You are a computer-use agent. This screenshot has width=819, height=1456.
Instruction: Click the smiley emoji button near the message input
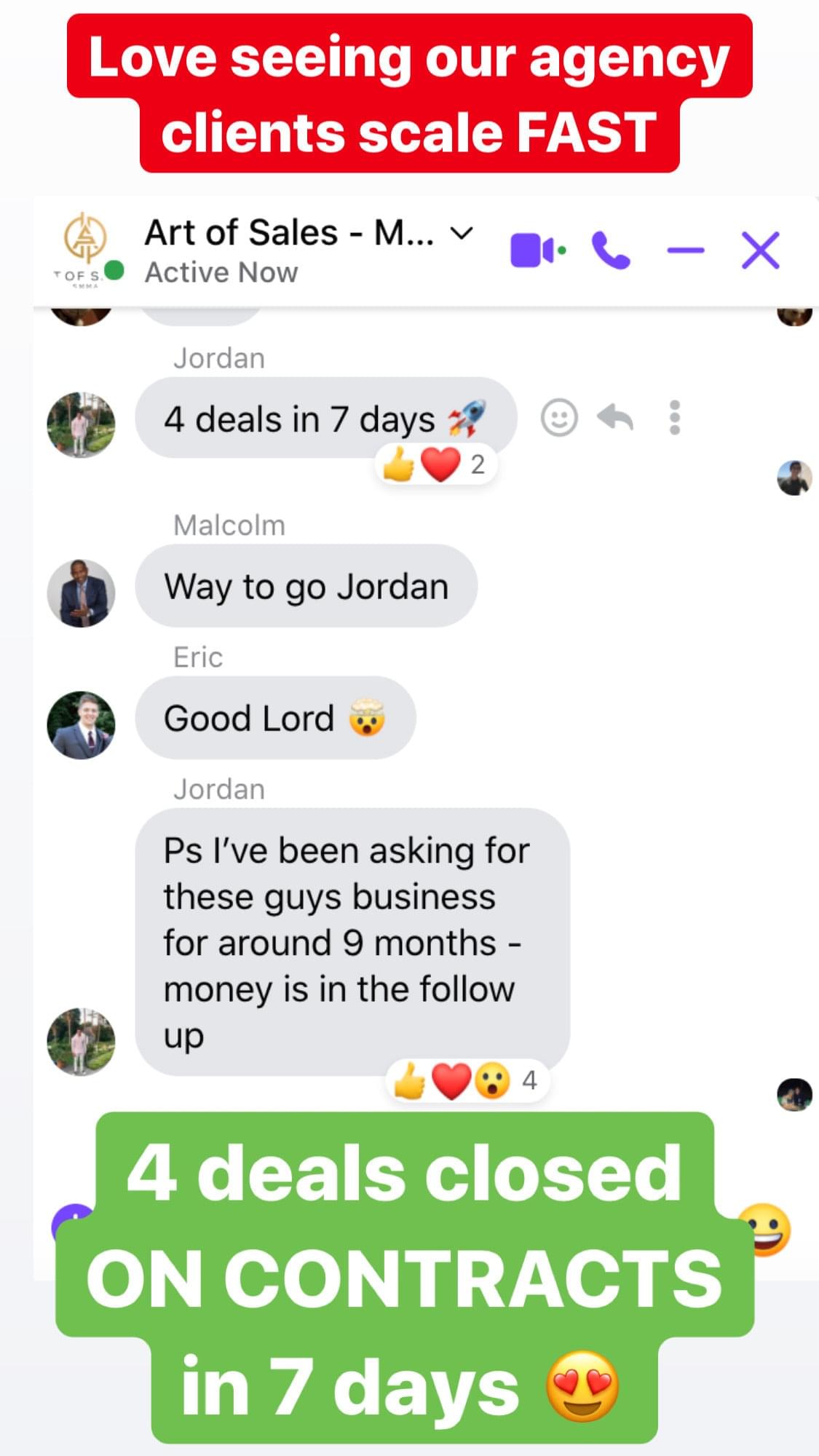tap(764, 1230)
